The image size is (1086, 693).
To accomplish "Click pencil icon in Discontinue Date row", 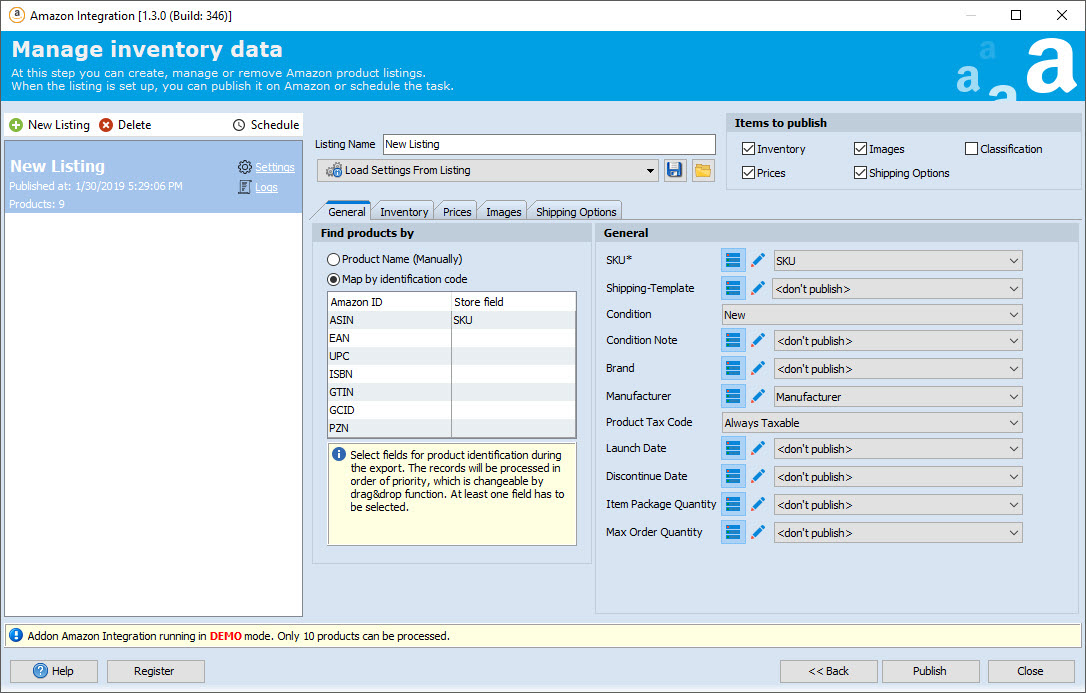I will coord(758,476).
